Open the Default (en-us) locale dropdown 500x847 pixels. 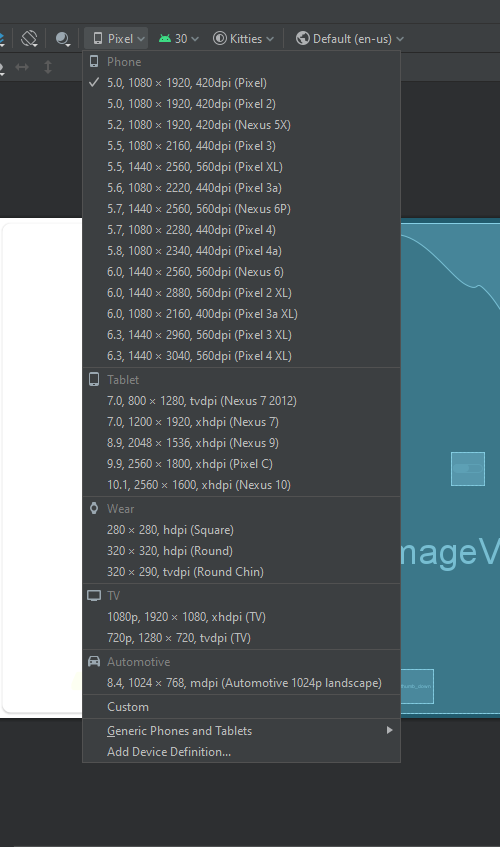click(350, 39)
